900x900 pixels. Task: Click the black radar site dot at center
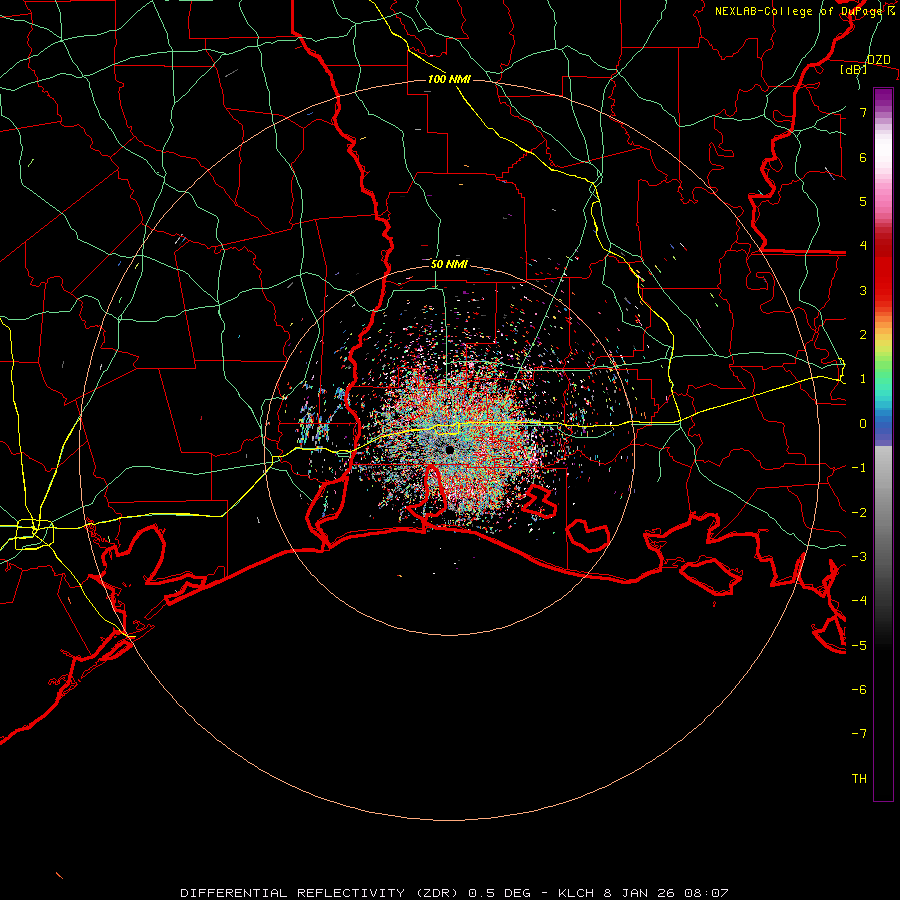(x=449, y=450)
